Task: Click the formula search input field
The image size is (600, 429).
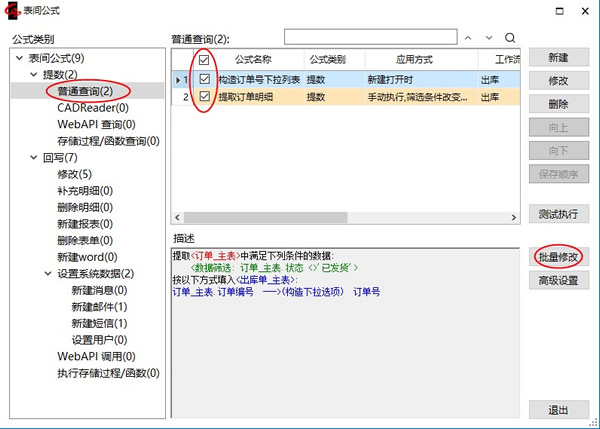Action: 369,38
